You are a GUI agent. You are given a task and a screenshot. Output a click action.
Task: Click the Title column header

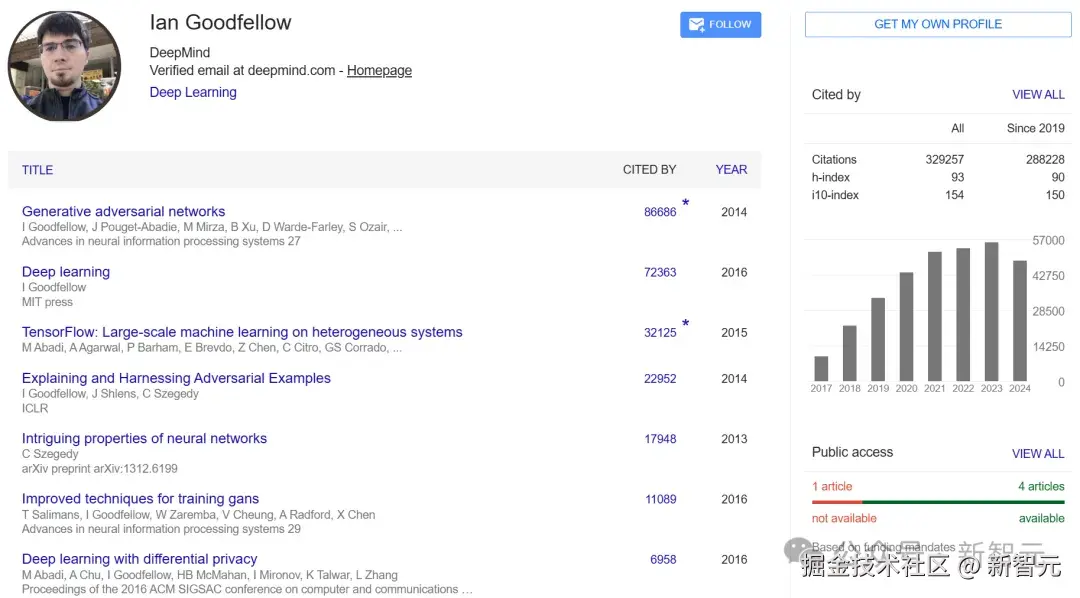[x=38, y=170]
